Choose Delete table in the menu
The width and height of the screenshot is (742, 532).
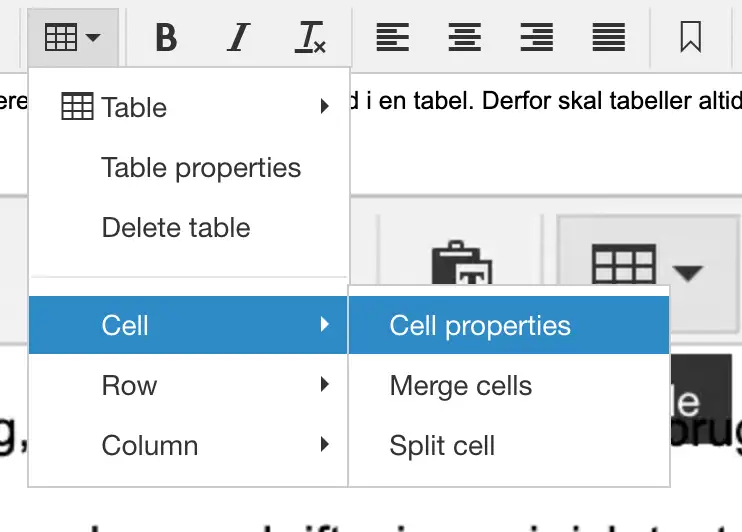(176, 227)
